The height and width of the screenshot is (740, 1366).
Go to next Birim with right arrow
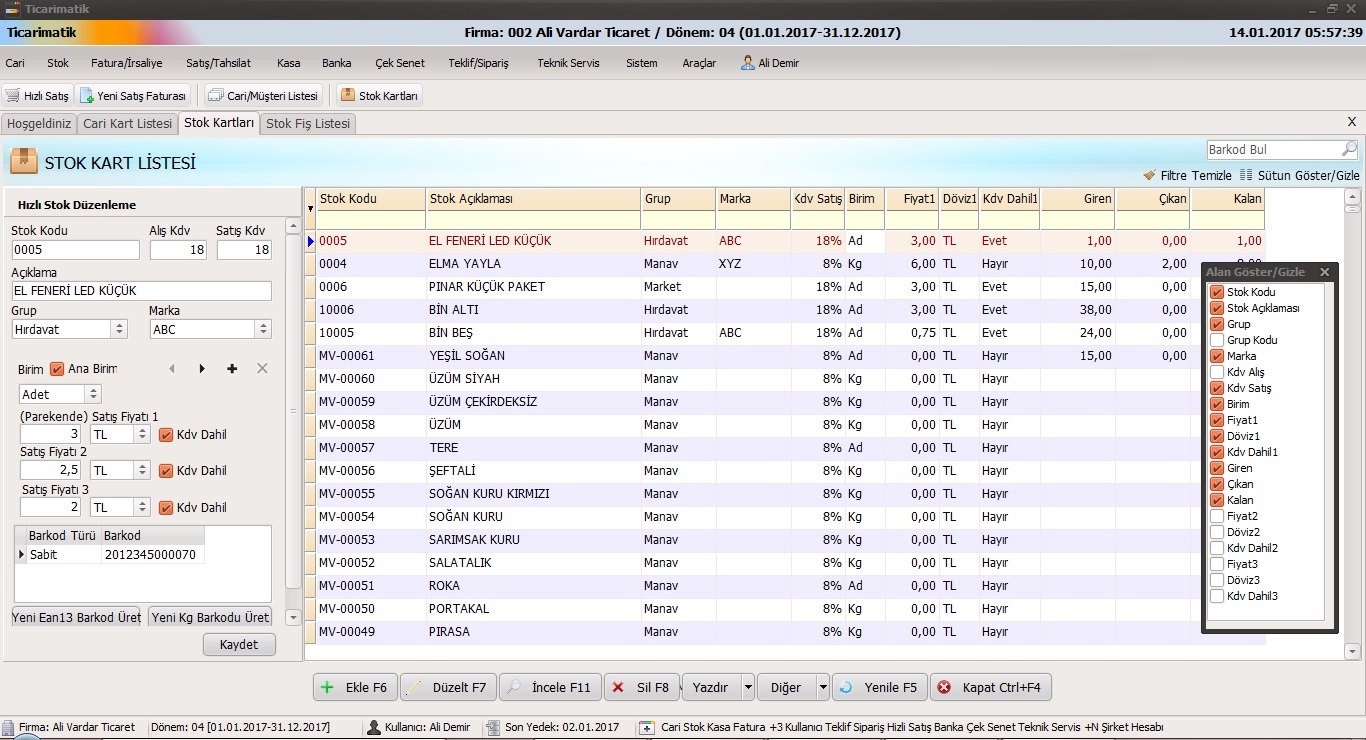(202, 369)
